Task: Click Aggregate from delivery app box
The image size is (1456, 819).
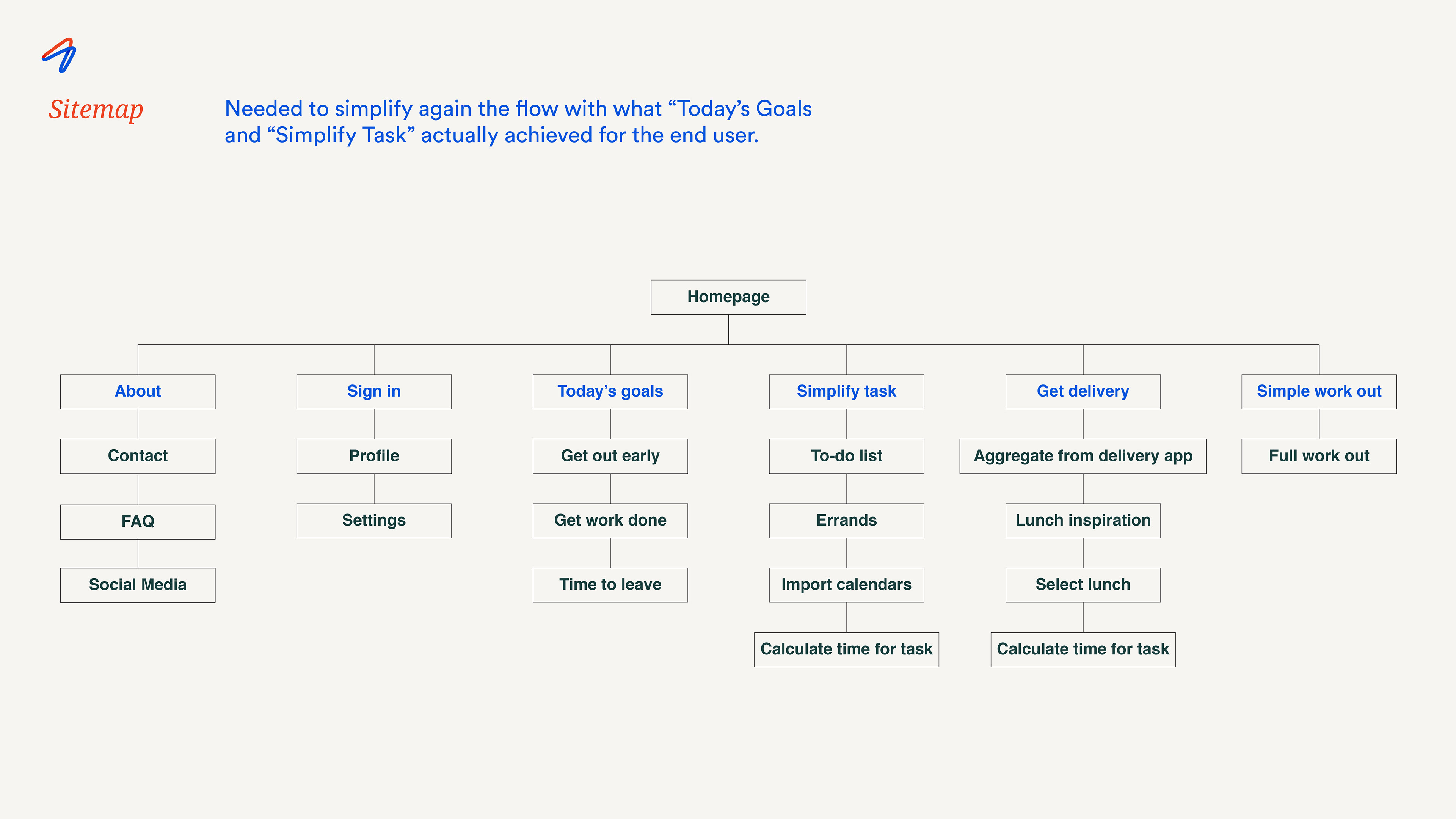Action: (x=1083, y=455)
